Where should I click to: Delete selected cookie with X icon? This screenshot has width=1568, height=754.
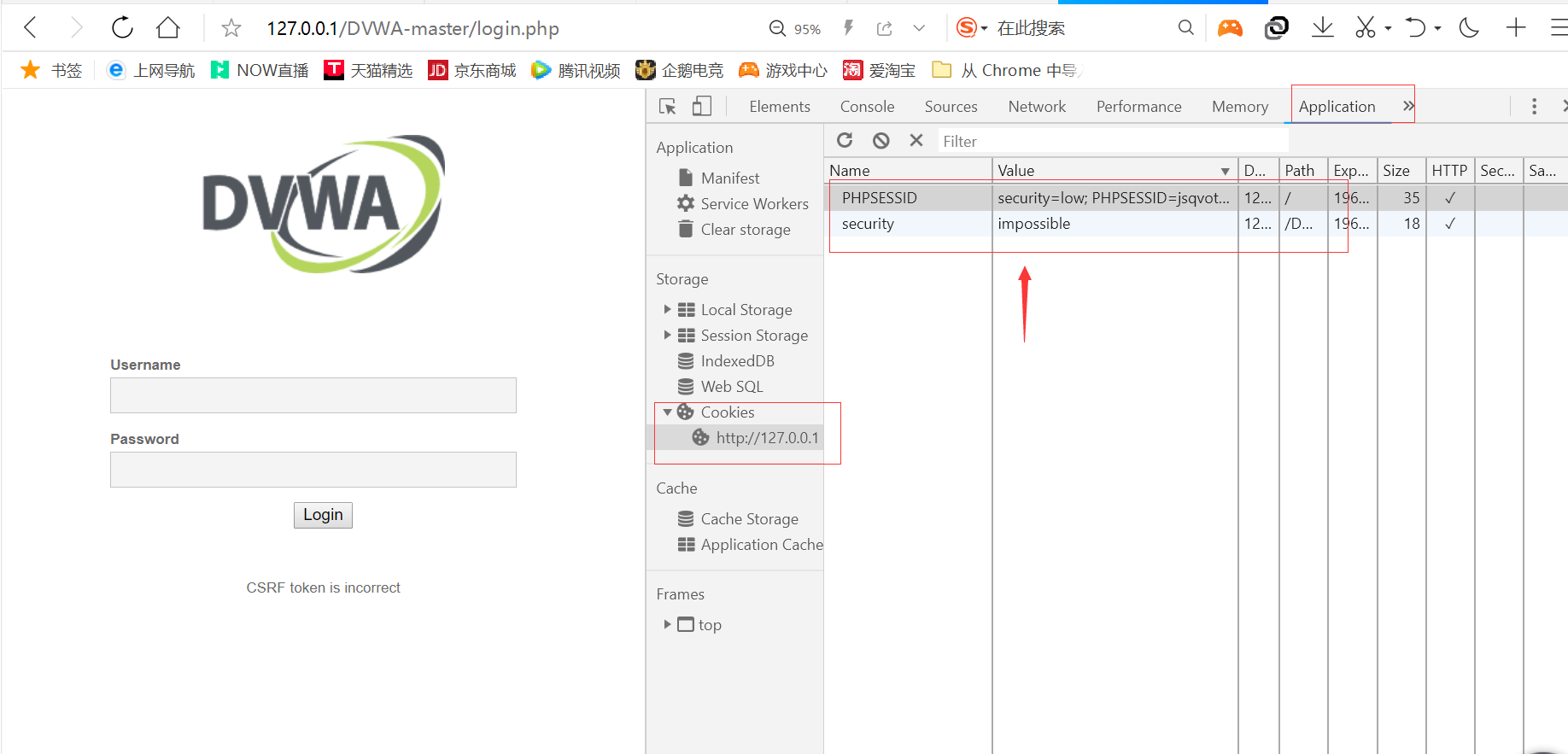pos(916,140)
